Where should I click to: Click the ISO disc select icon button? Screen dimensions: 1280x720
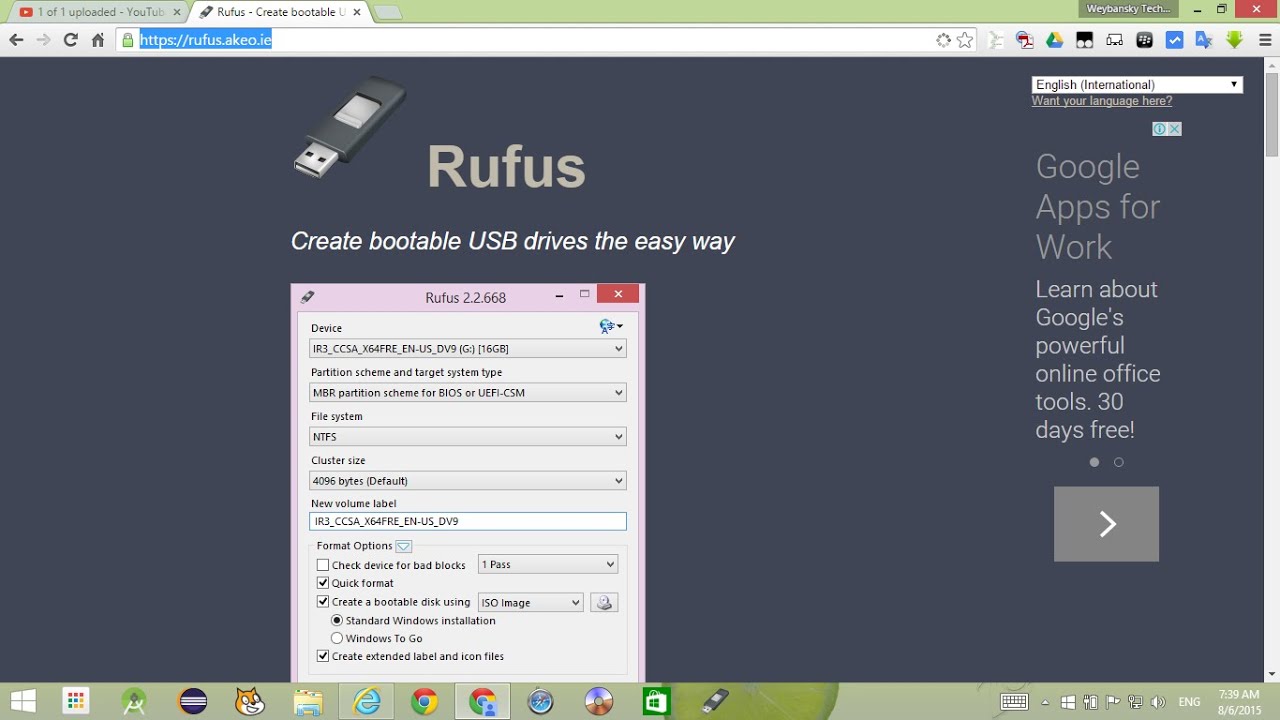(x=604, y=602)
